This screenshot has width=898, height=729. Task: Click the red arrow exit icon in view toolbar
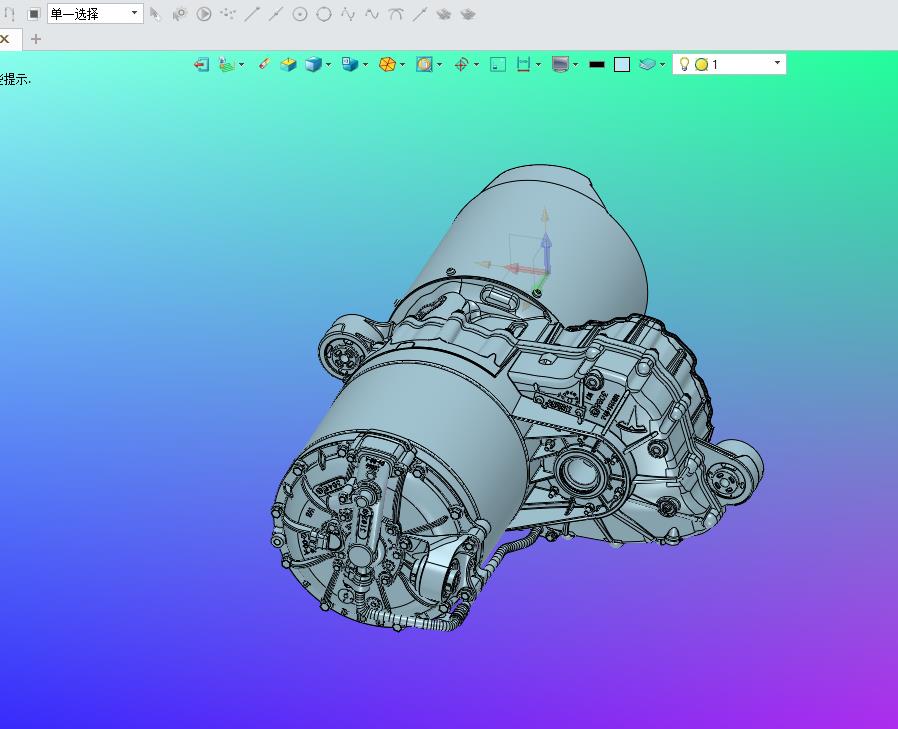(x=201, y=64)
